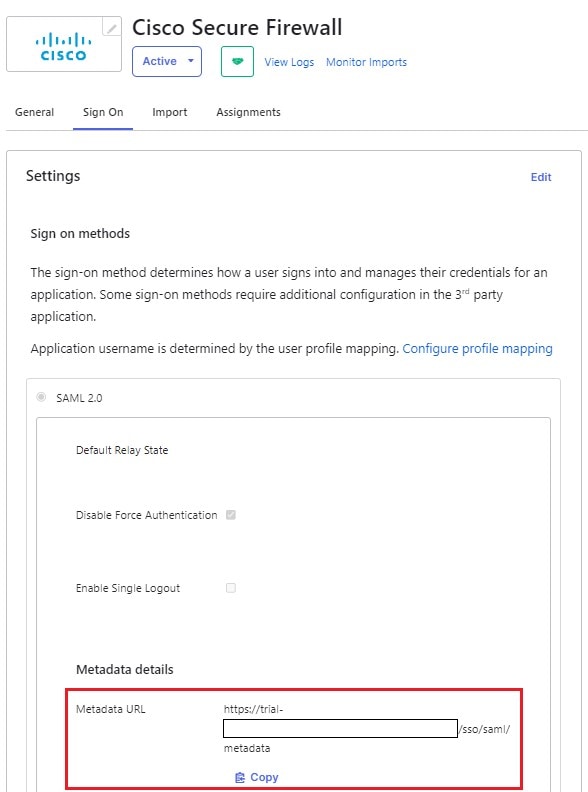Click the Metadata URL label

[x=111, y=709]
